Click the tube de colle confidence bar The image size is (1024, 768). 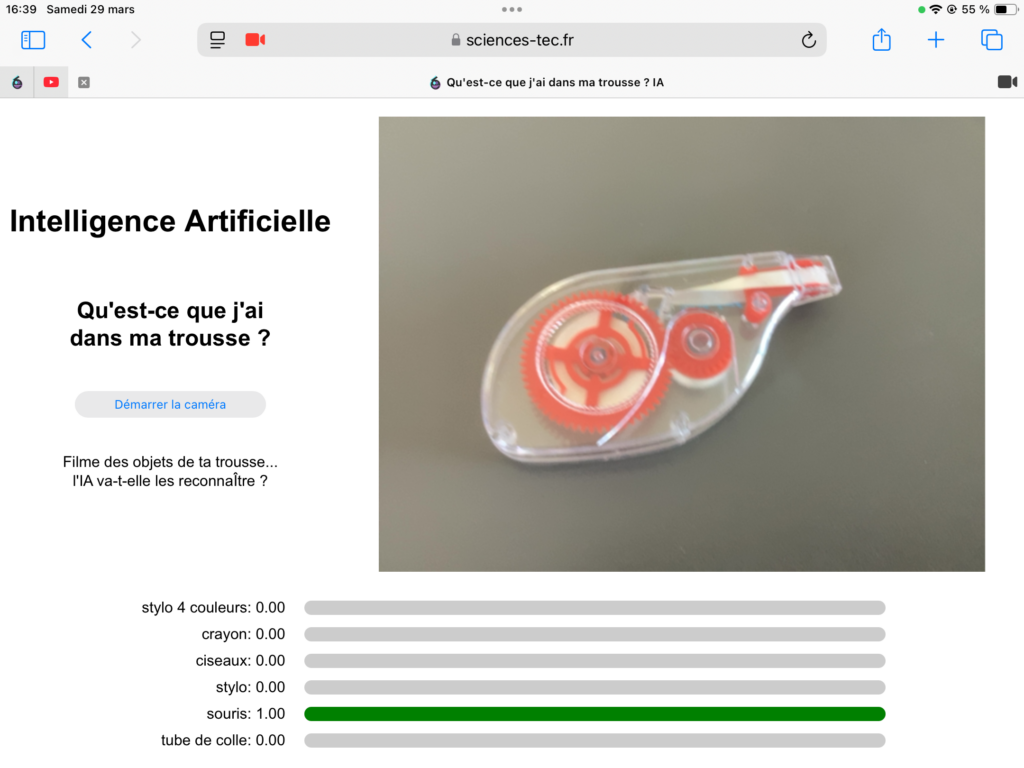pyautogui.click(x=595, y=741)
